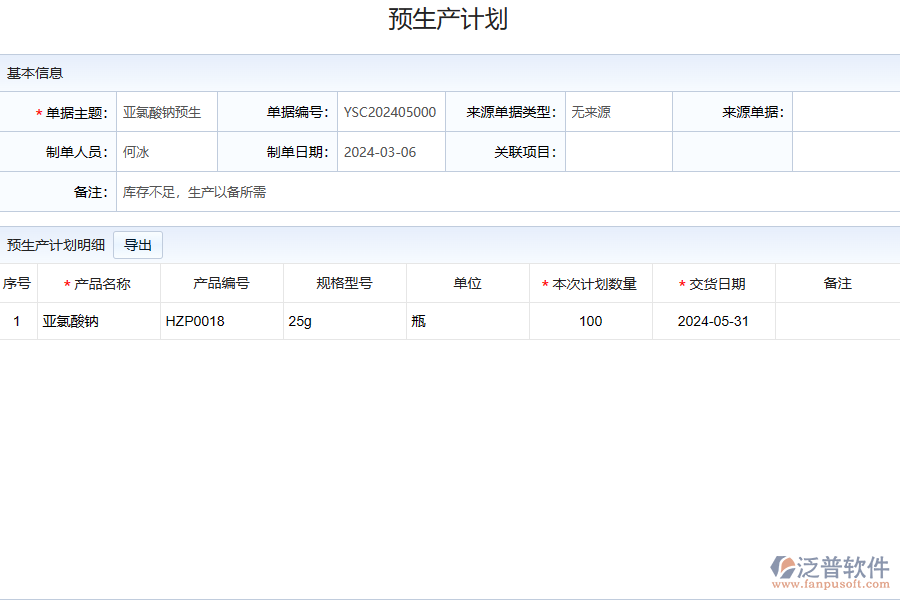Select the 序号 row number 1
Screen dimensions: 900x600
pos(18,321)
